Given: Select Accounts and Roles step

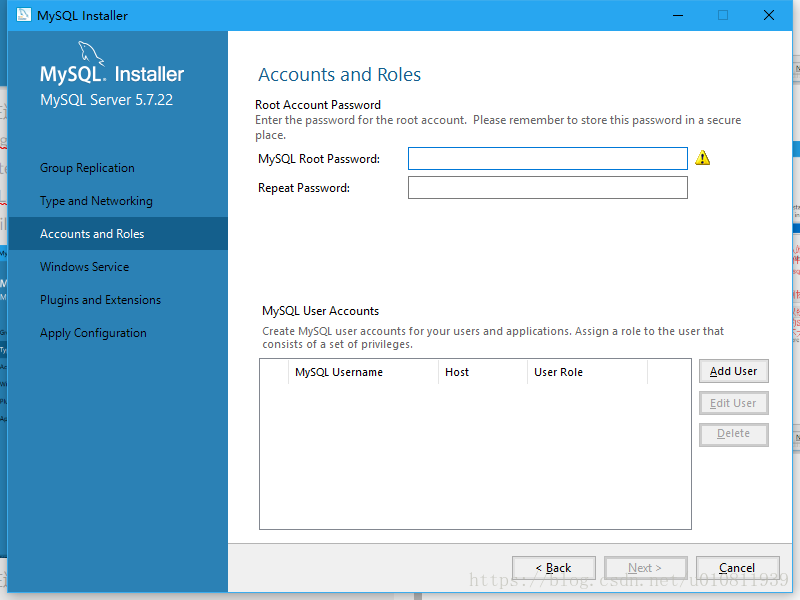Looking at the screenshot, I should 118,234.
